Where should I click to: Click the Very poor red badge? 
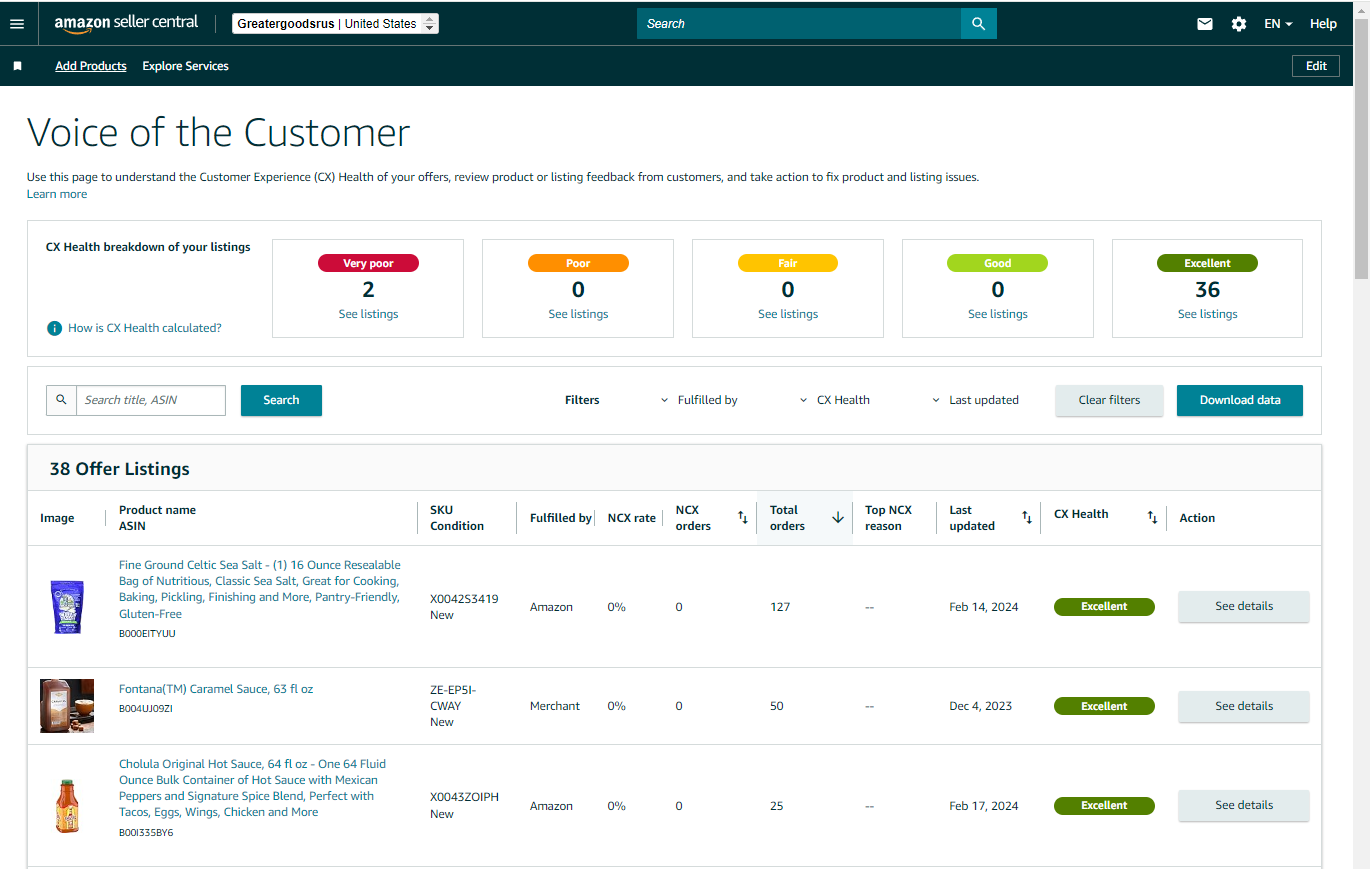pyautogui.click(x=368, y=264)
